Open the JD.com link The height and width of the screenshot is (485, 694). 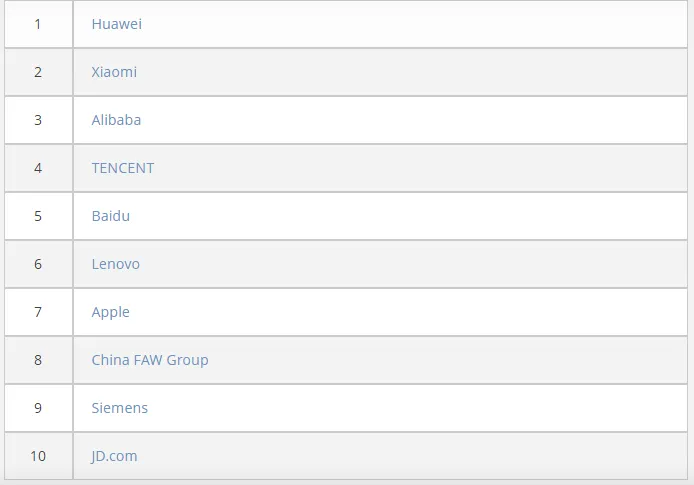click(x=114, y=456)
